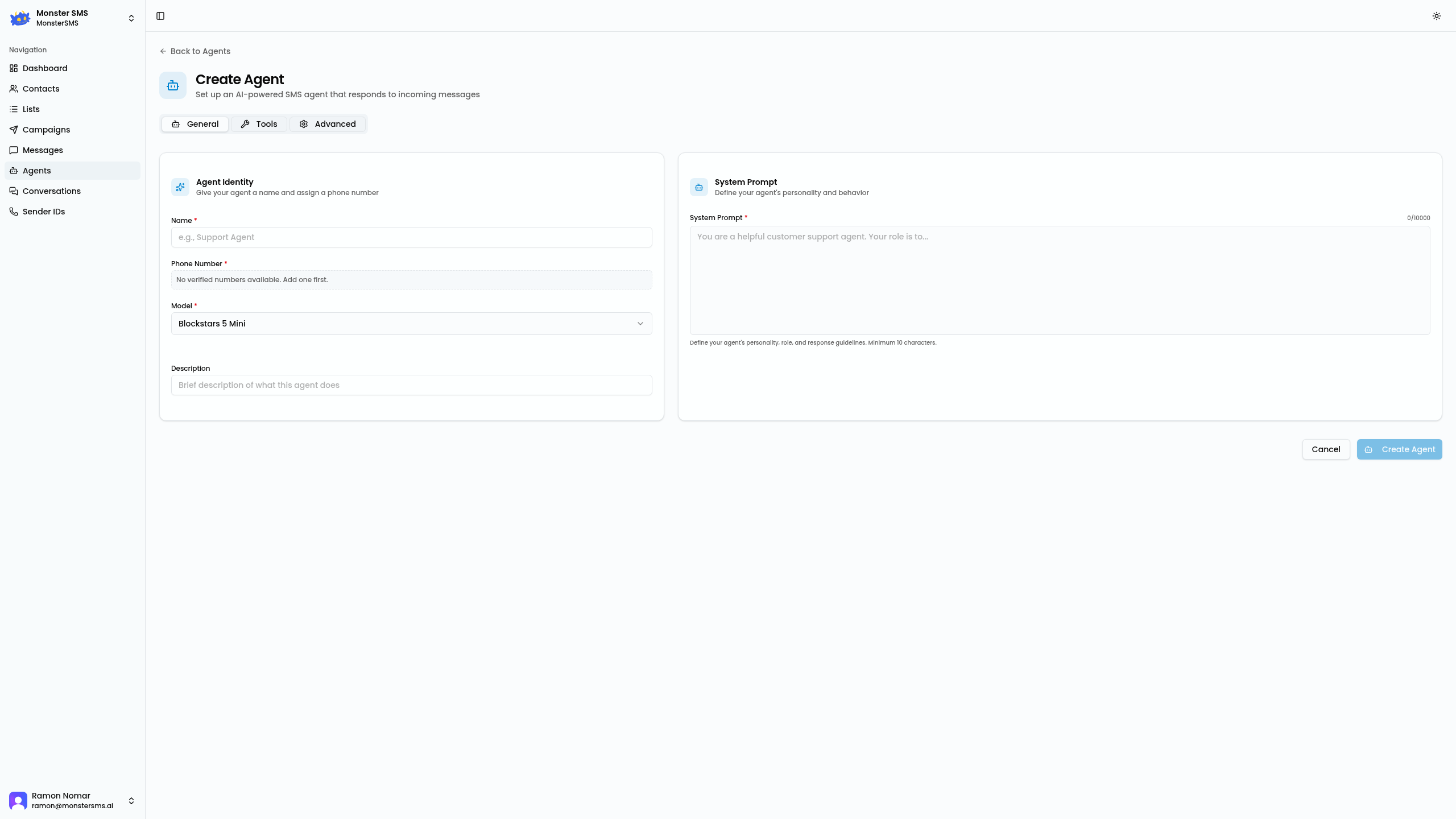Viewport: 1456px width, 819px height.
Task: Click the Lists icon in the sidebar
Action: point(14,109)
